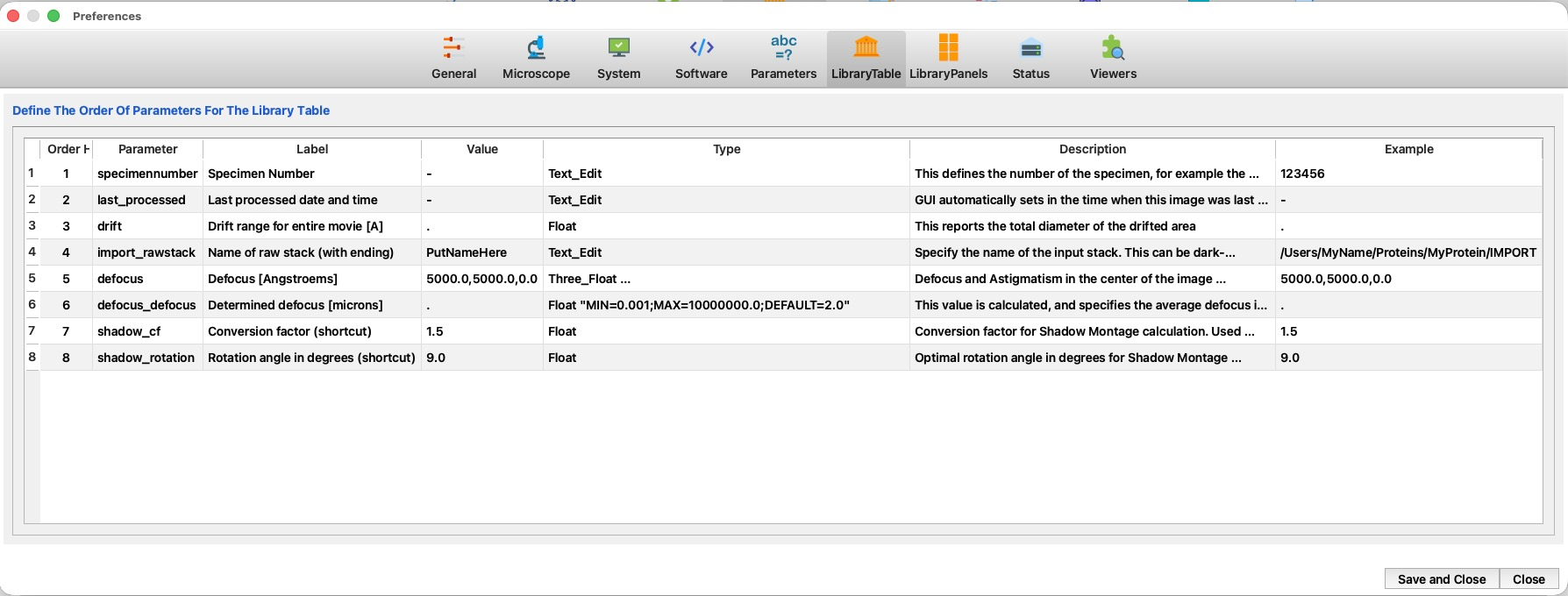Click the 'Three_Float ...' type cell
This screenshot has width=1568, height=596.
pyautogui.click(x=726, y=279)
